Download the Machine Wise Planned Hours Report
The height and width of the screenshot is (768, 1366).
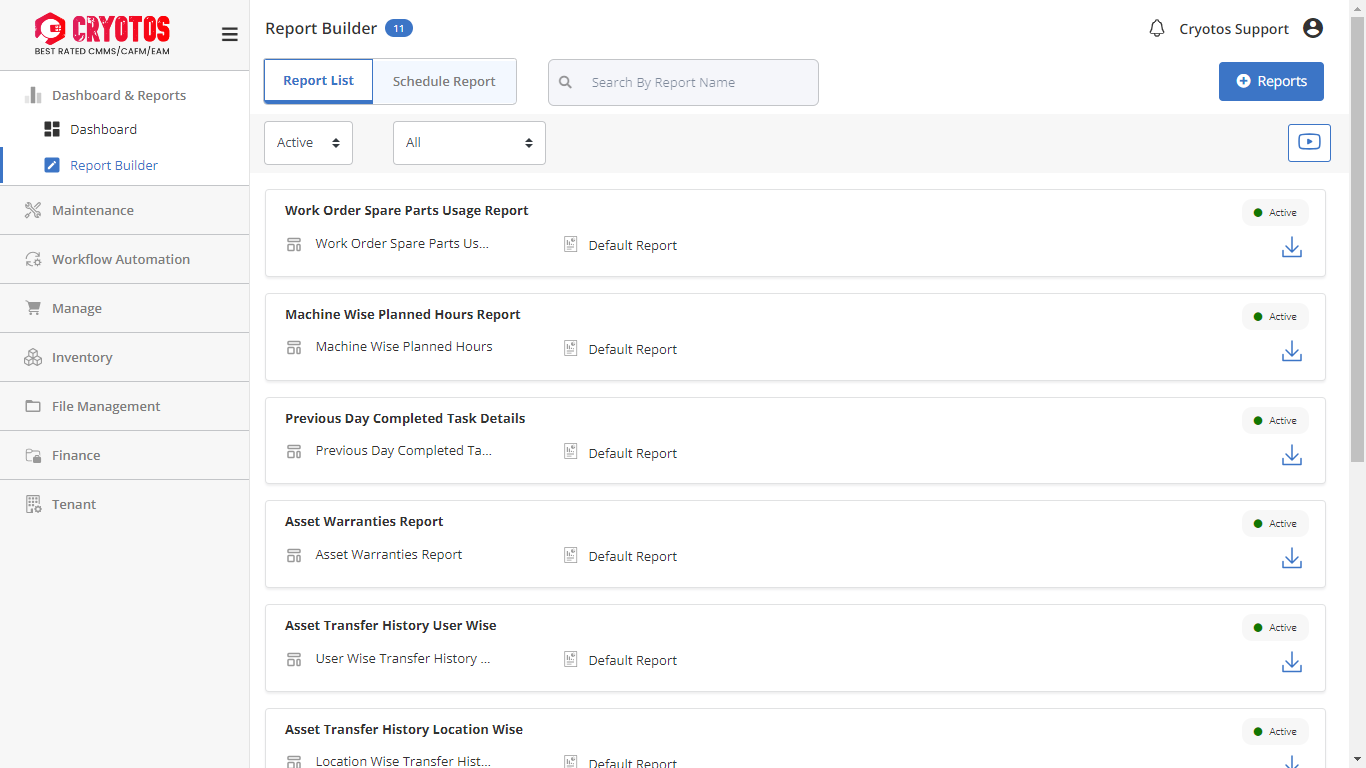coord(1291,351)
